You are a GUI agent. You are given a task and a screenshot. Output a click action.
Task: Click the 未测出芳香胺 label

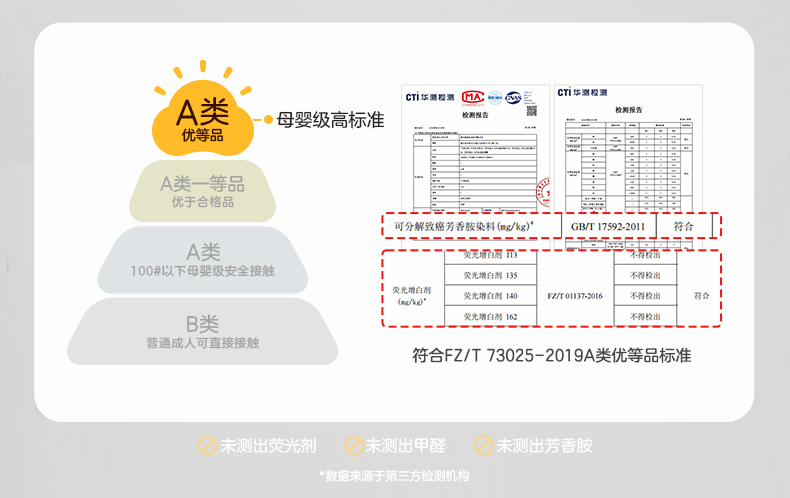tap(544, 446)
